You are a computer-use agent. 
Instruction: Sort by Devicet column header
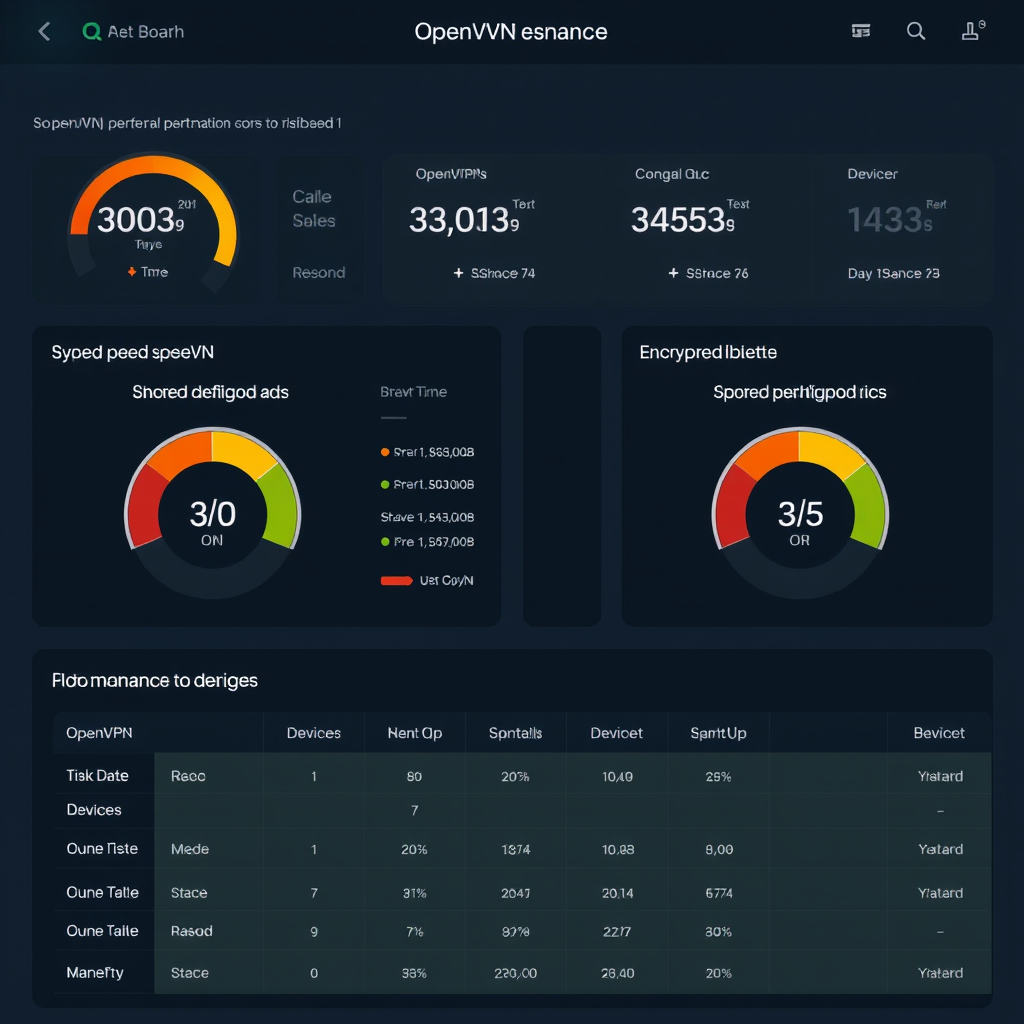pos(616,733)
